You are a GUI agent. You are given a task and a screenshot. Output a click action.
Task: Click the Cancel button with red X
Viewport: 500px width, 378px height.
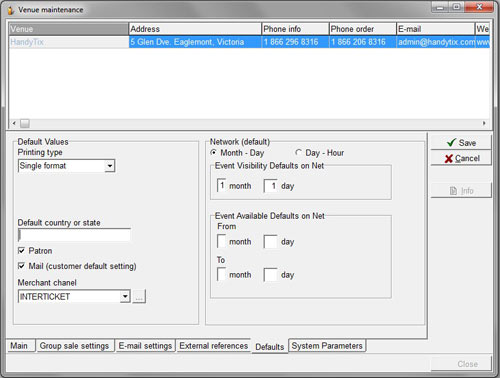click(461, 158)
